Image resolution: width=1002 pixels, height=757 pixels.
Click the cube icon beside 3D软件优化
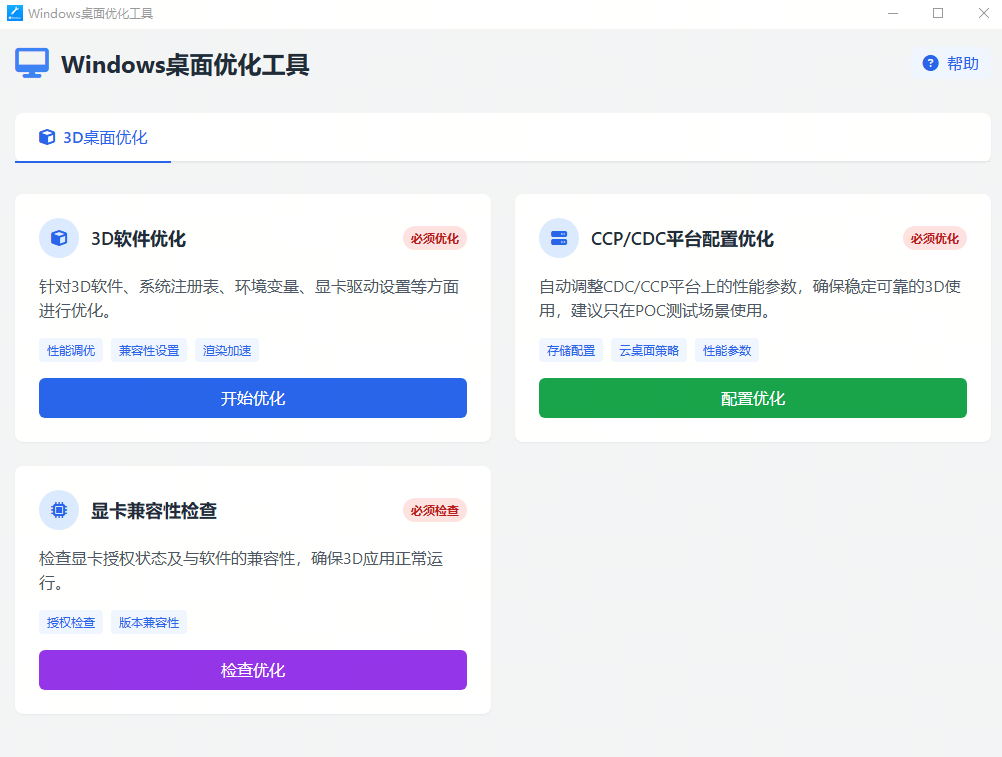(x=59, y=238)
